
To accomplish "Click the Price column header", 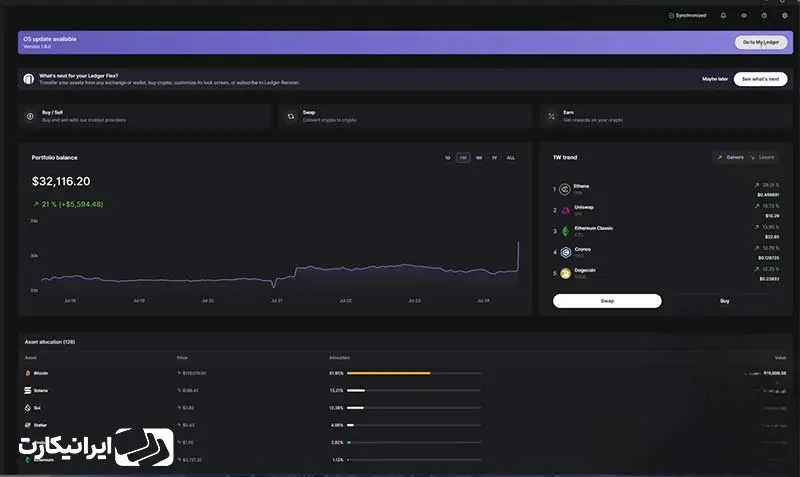I will tap(182, 358).
